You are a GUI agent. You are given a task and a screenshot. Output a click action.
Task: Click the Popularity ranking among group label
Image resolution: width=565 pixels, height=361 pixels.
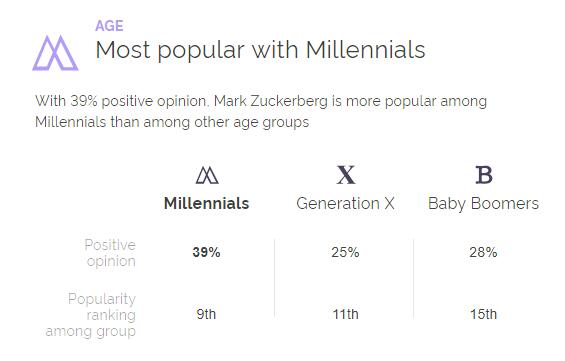[x=91, y=315]
